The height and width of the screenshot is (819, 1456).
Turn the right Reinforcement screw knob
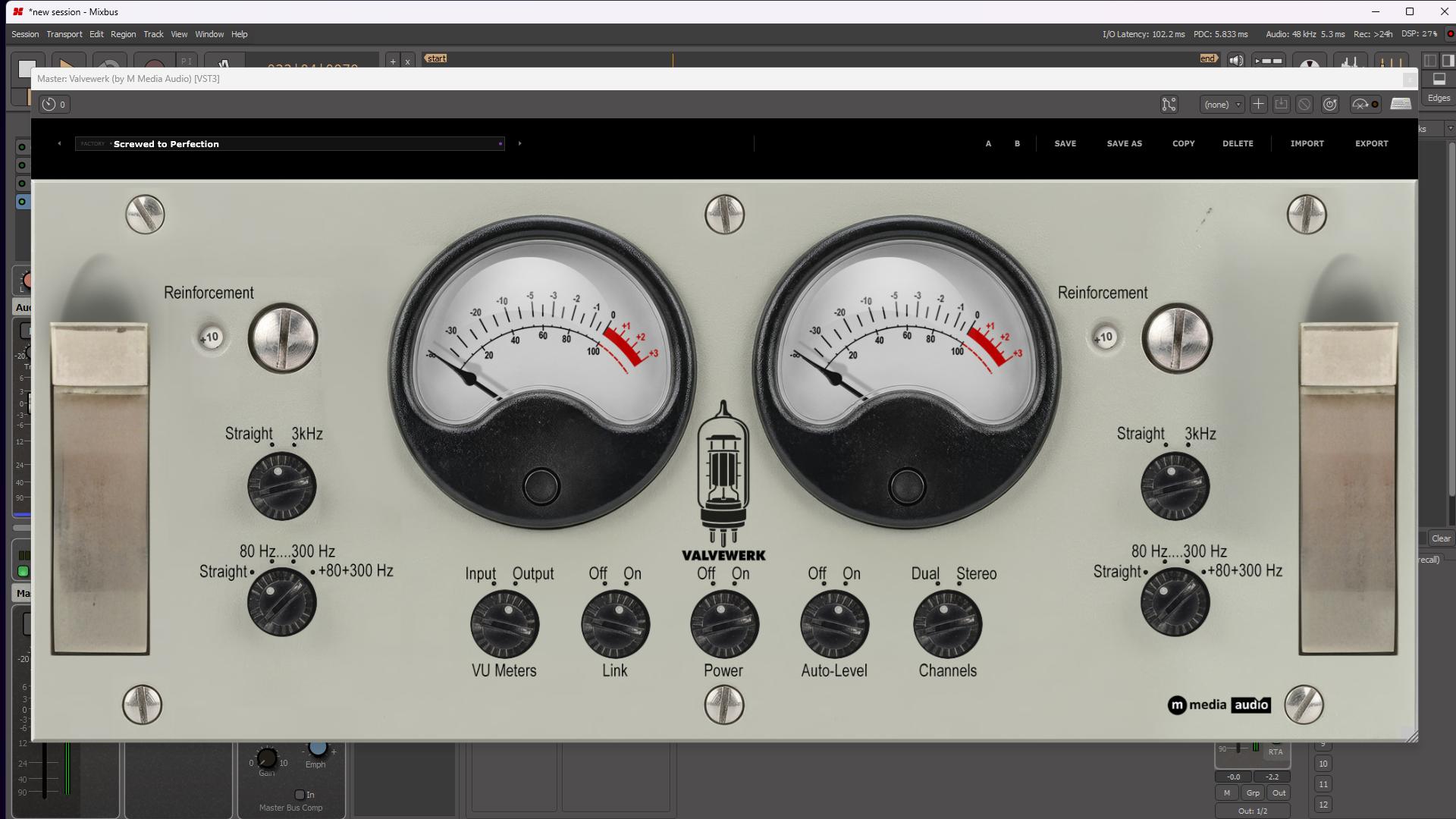1177,338
